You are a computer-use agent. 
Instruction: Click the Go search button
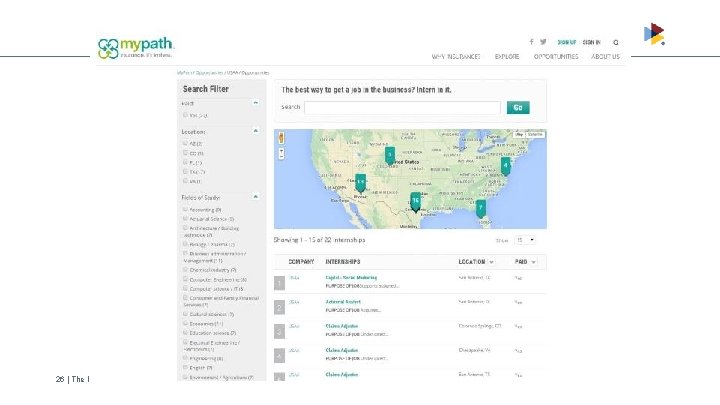518,107
